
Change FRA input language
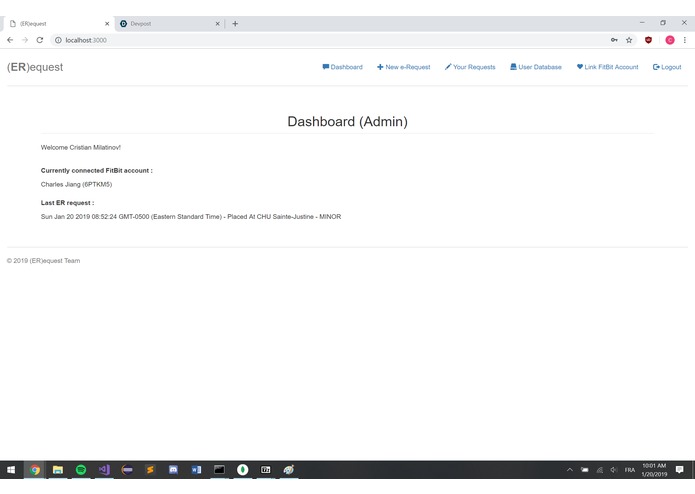[x=629, y=470]
